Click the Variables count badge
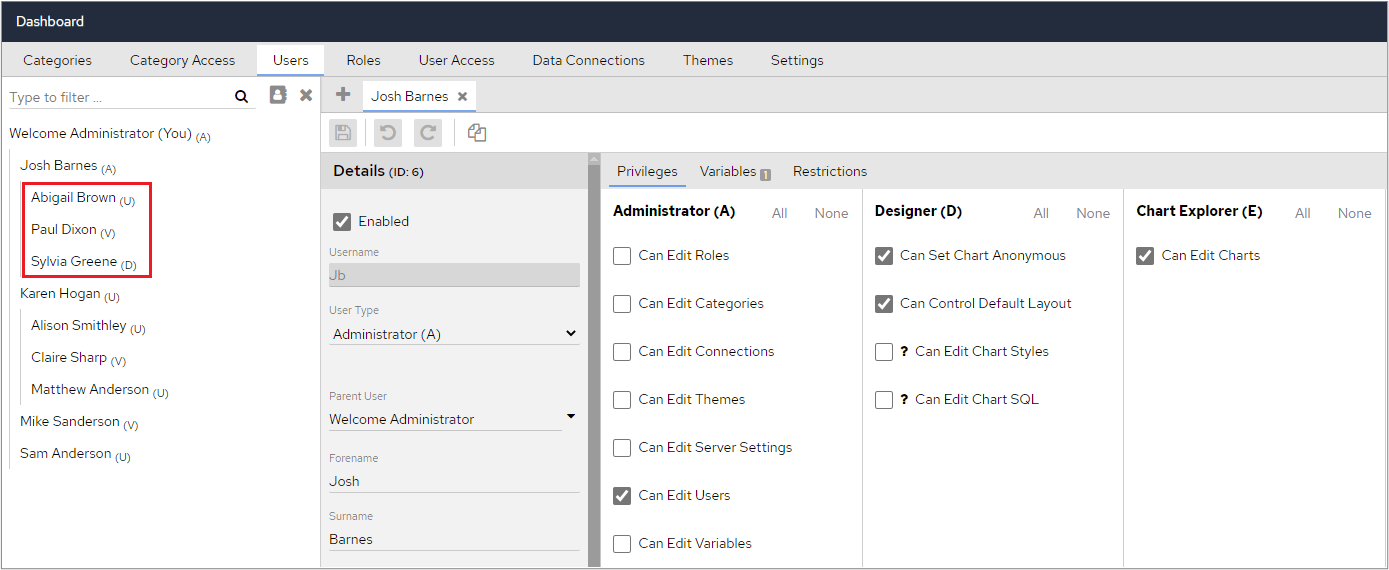Screen dimensions: 1389x570 coord(765,174)
